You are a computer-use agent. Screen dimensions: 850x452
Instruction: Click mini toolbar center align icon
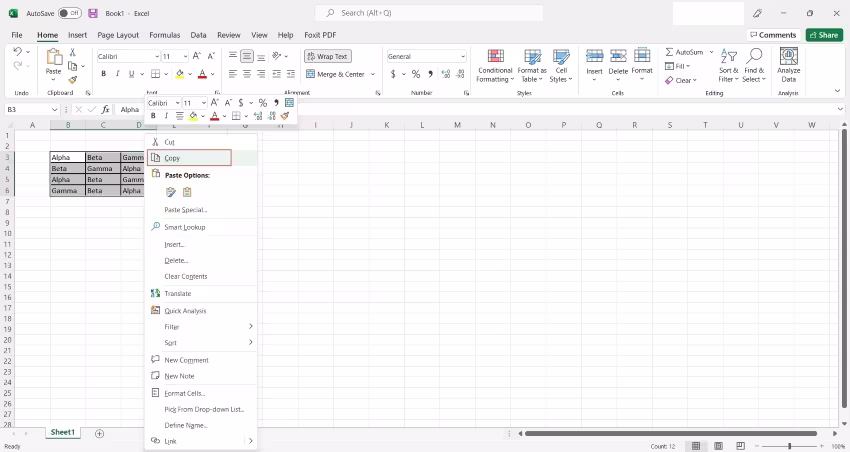pos(179,115)
